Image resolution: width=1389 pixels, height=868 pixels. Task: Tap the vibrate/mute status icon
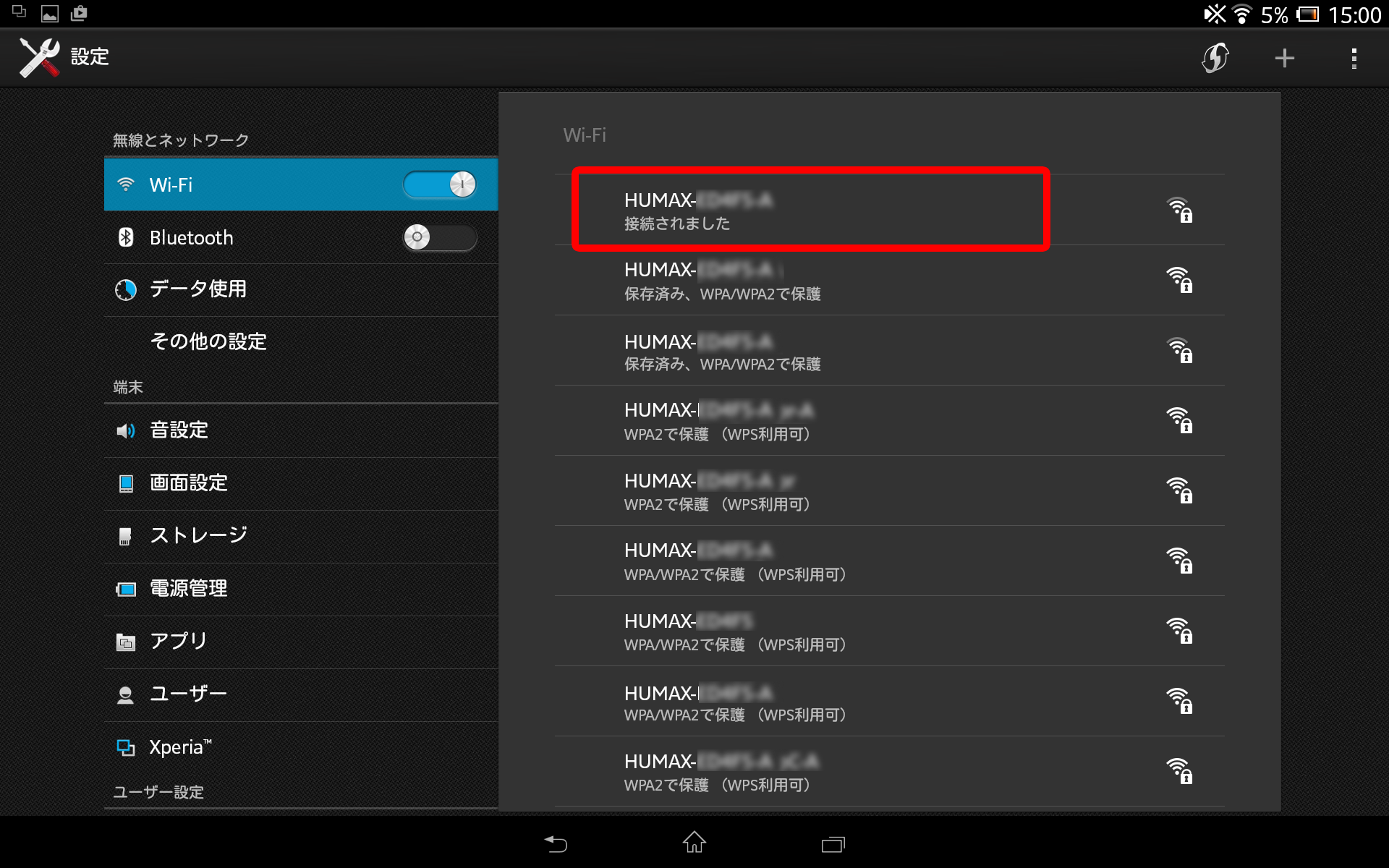[1215, 14]
